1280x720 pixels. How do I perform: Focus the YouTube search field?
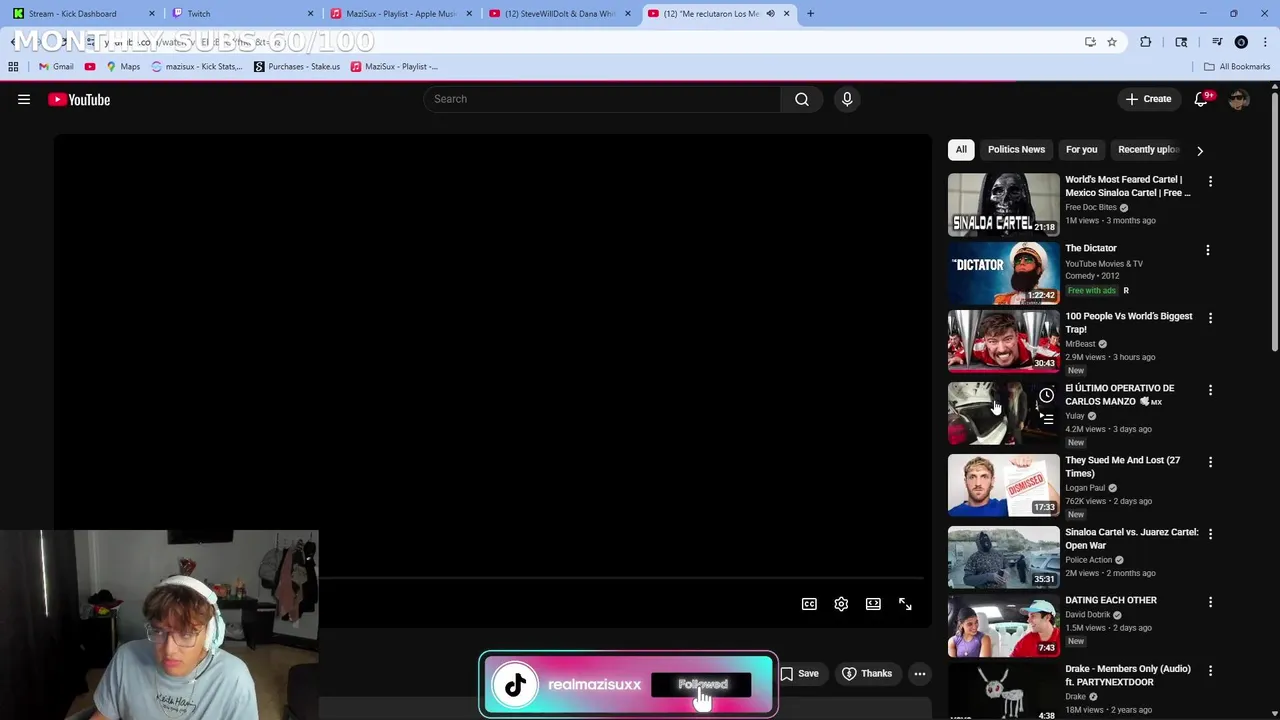(602, 99)
